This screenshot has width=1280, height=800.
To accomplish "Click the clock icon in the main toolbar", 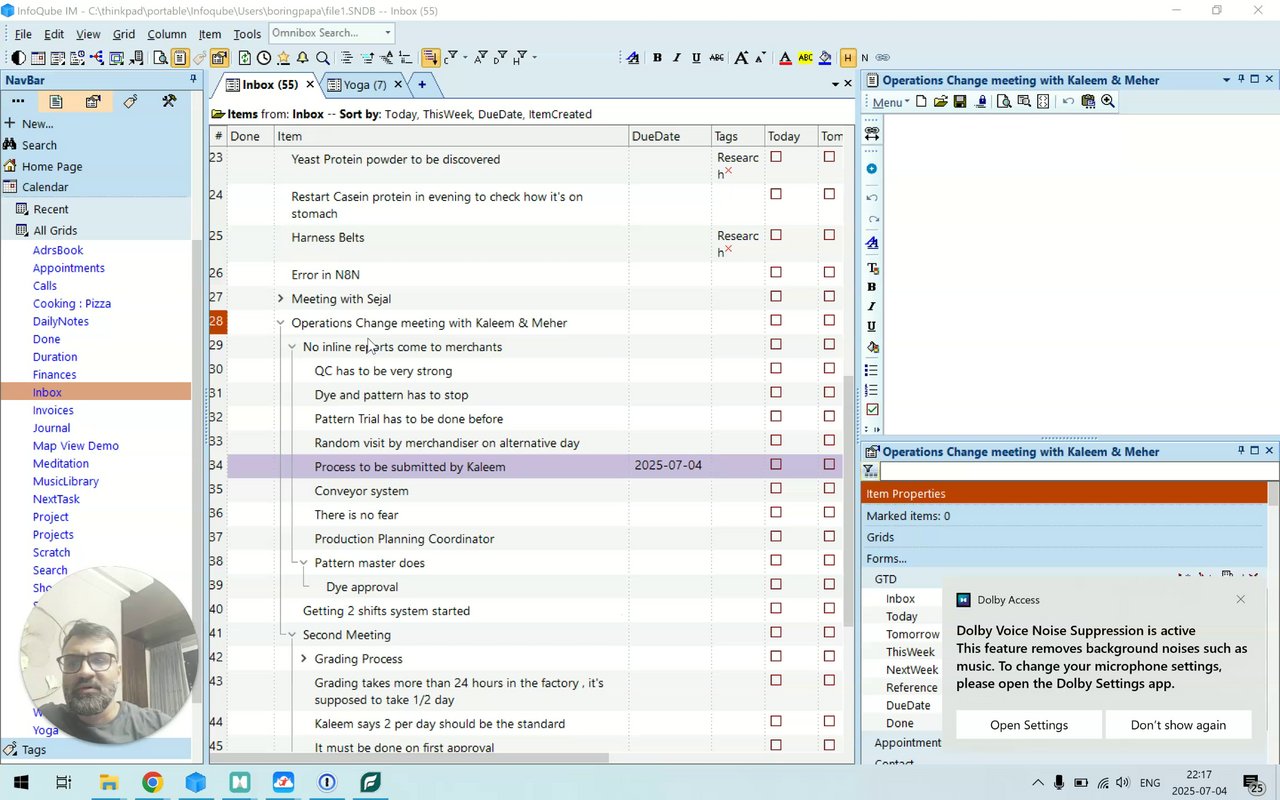I will (264, 58).
